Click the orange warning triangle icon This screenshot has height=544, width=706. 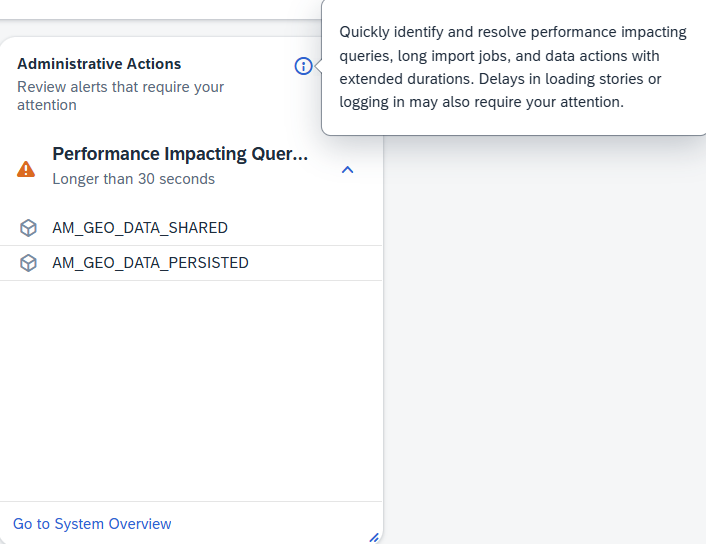[x=26, y=169]
